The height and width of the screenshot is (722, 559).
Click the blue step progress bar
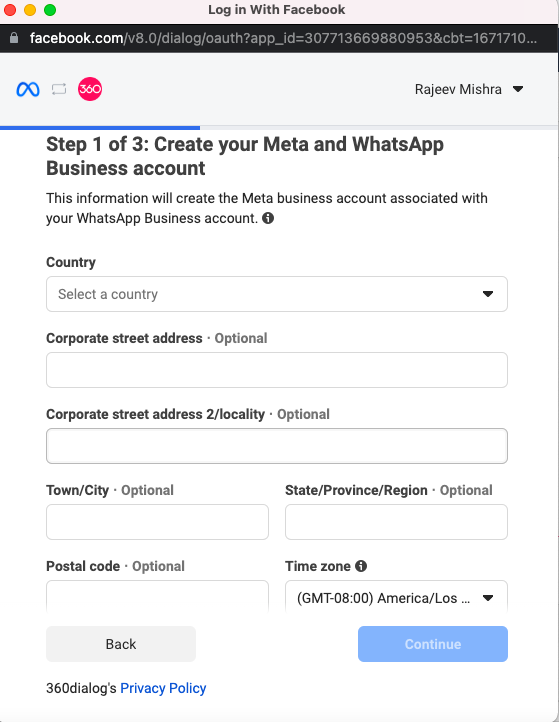[x=100, y=128]
